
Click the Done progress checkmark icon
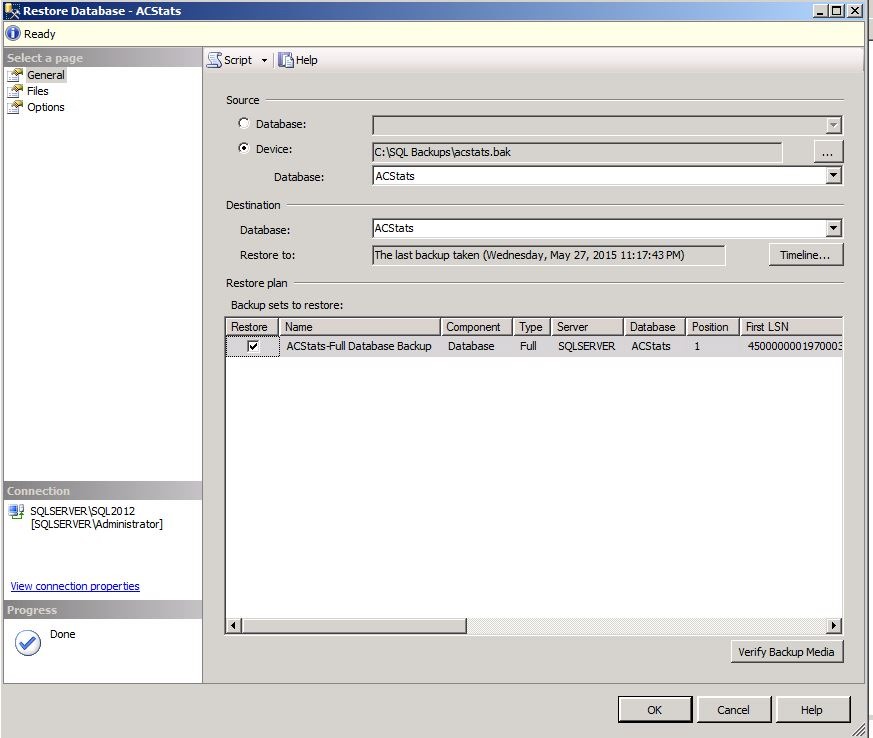pos(28,643)
